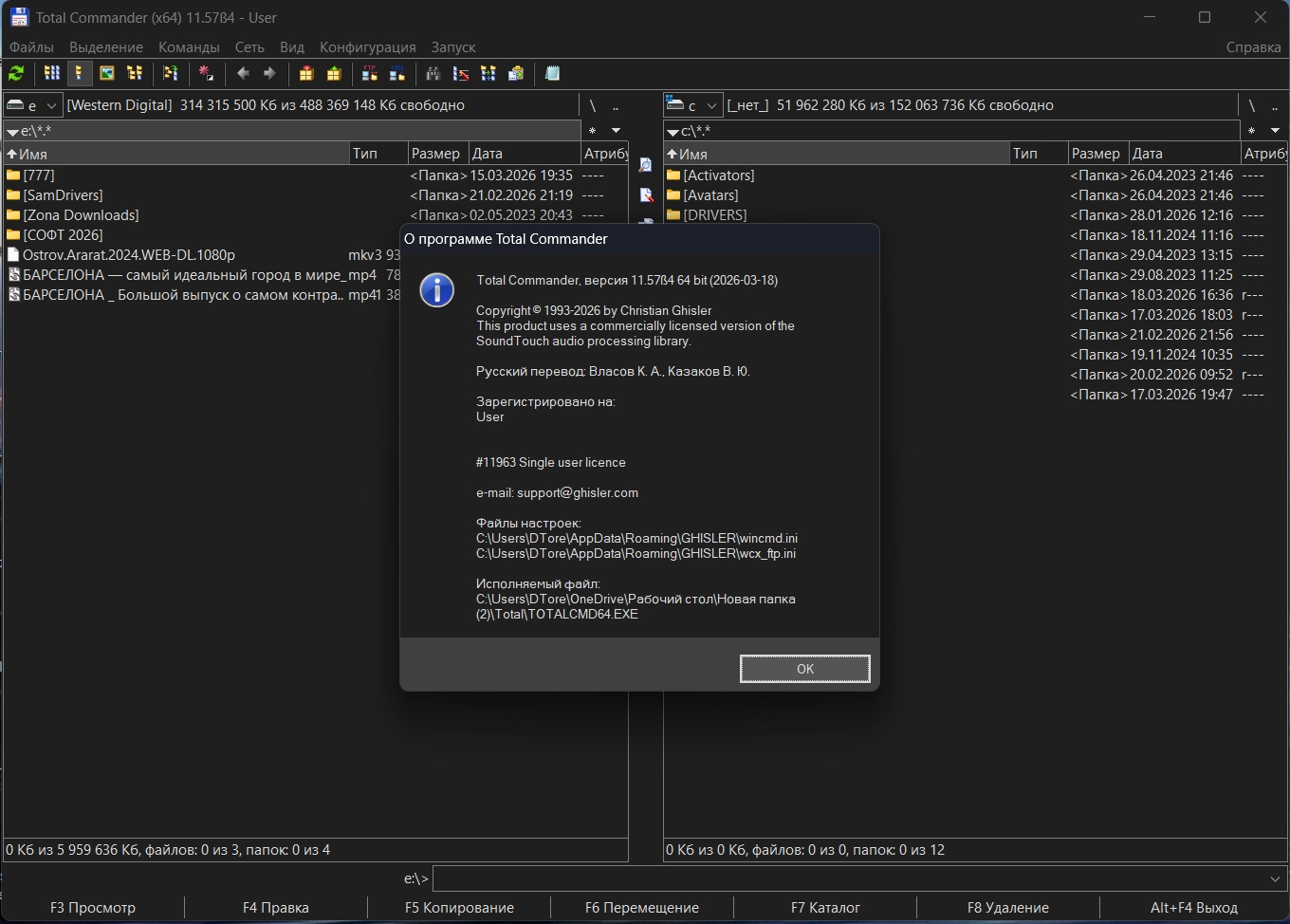This screenshot has width=1290, height=924.
Task: Open the Выделение menu
Action: pos(106,47)
